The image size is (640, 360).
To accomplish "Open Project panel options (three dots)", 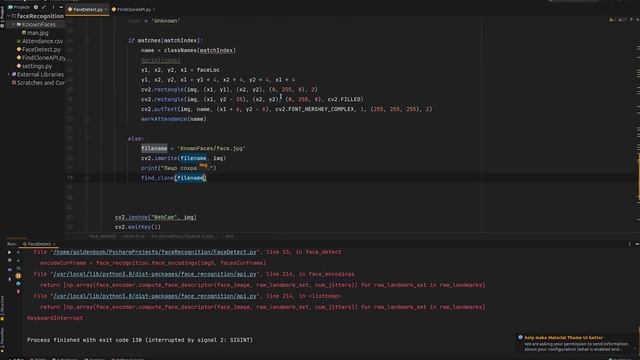I will [53, 7].
